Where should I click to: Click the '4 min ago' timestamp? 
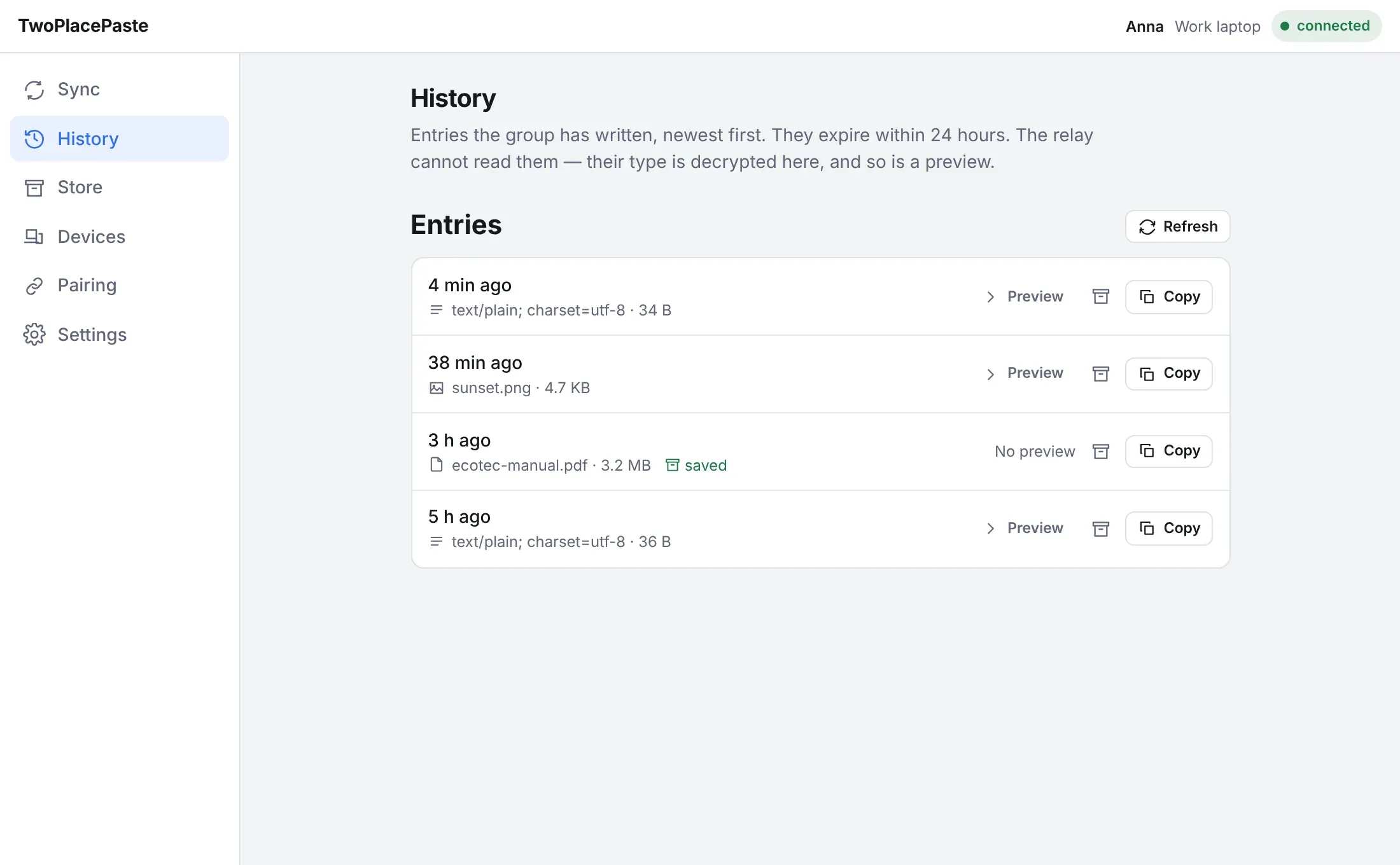point(470,285)
